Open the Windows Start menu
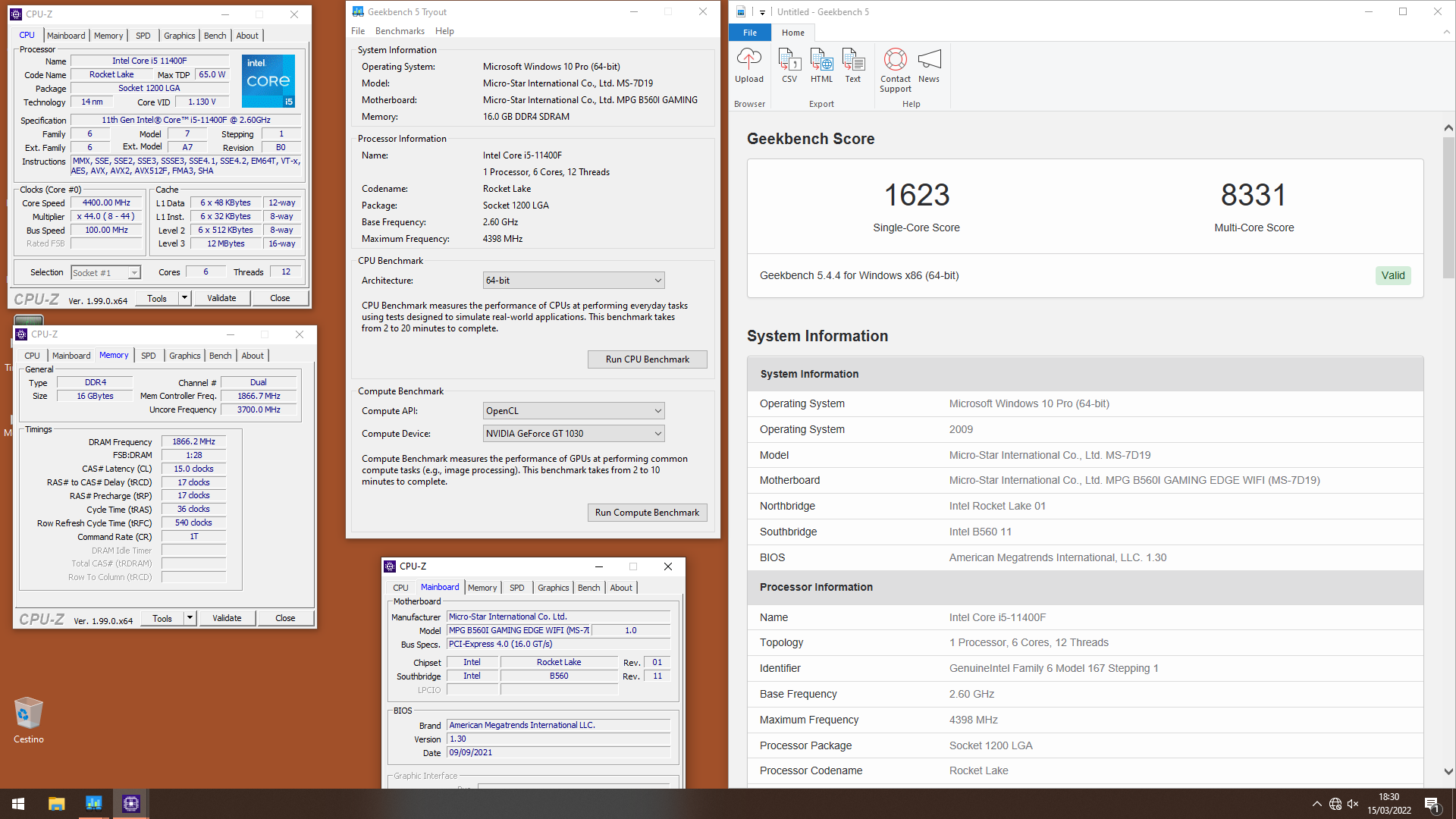The image size is (1456, 819). 18,804
